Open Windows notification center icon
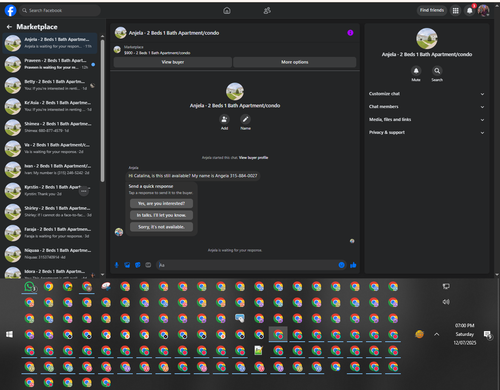 coord(487,334)
